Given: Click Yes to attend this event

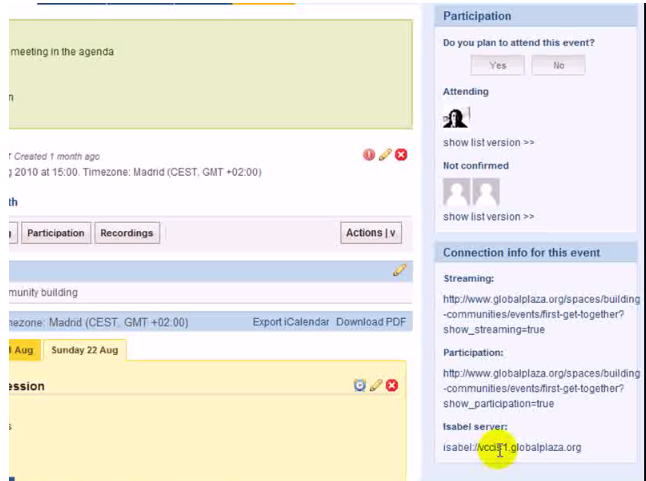Looking at the screenshot, I should pos(497,65).
